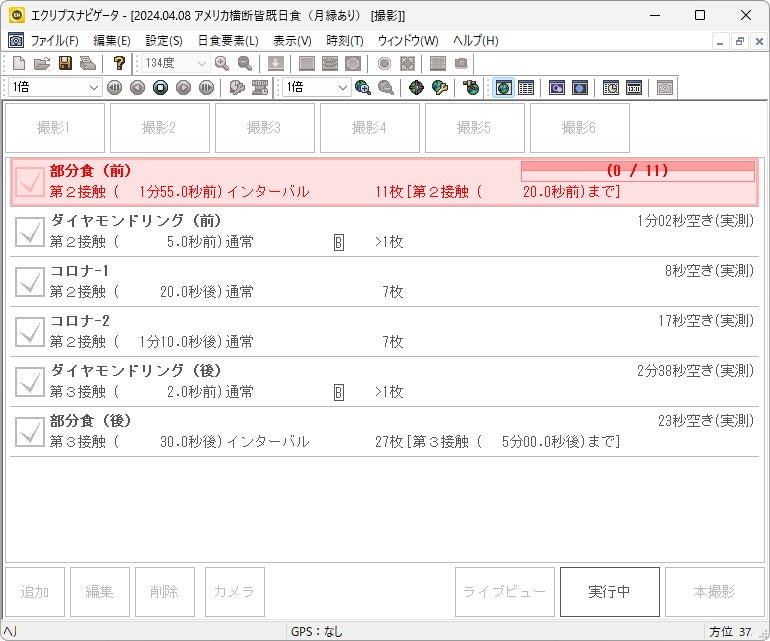The width and height of the screenshot is (770, 641).
Task: Create a new file with the blank page icon
Action: (x=19, y=63)
